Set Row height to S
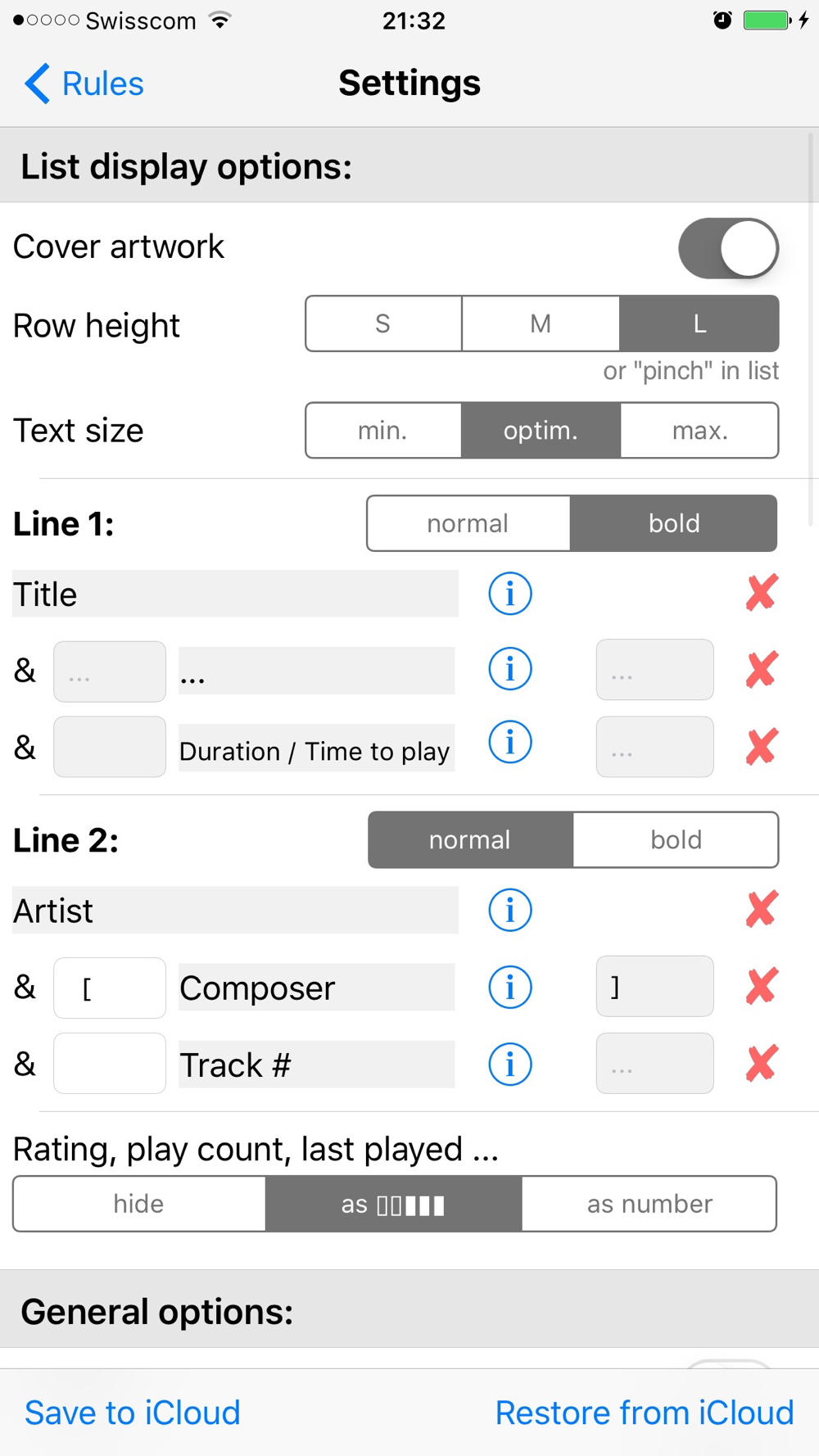Screen dimensions: 819x1456 tap(383, 324)
